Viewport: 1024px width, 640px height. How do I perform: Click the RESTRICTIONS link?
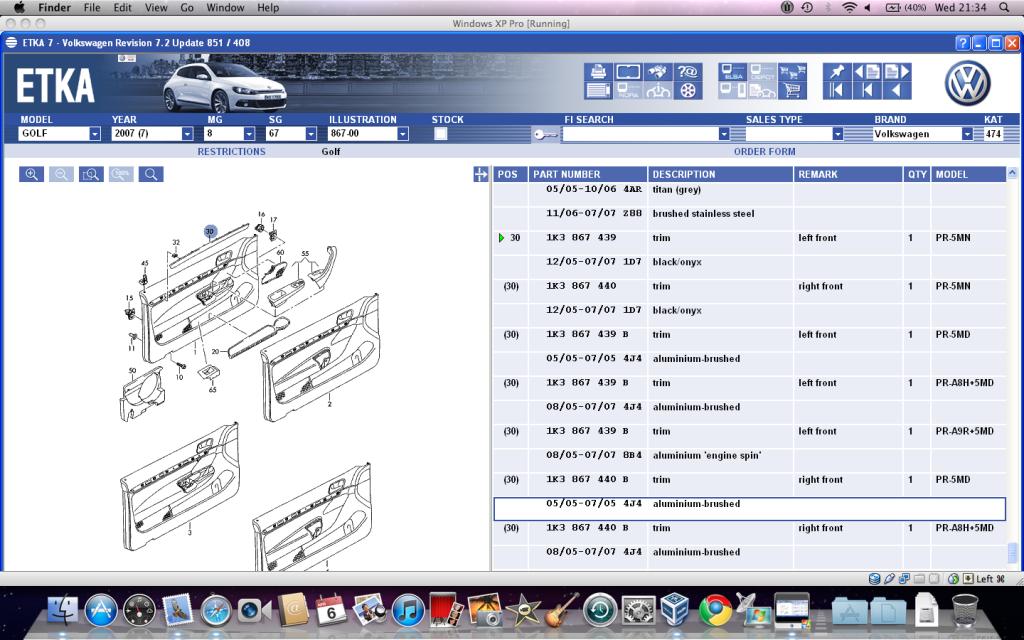(x=231, y=152)
